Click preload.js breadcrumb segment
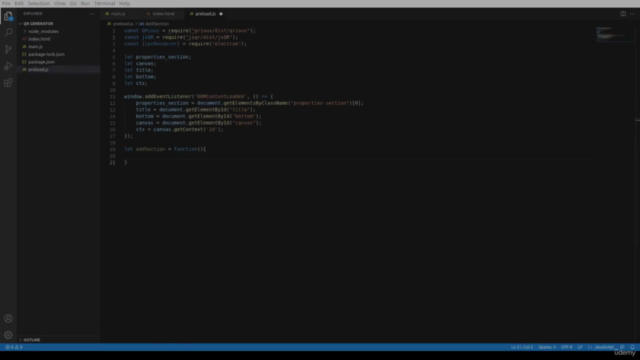 click(123, 24)
